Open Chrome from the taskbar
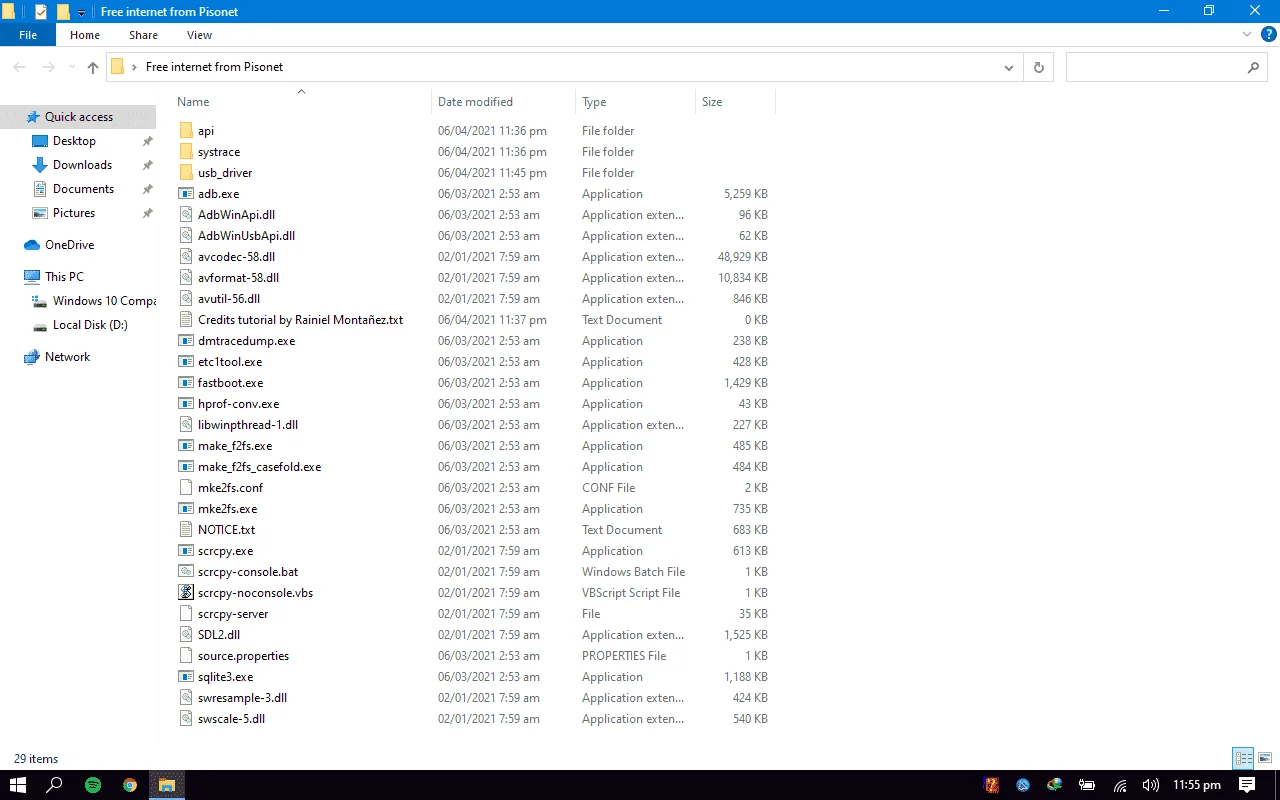Image resolution: width=1280 pixels, height=800 pixels. [130, 785]
